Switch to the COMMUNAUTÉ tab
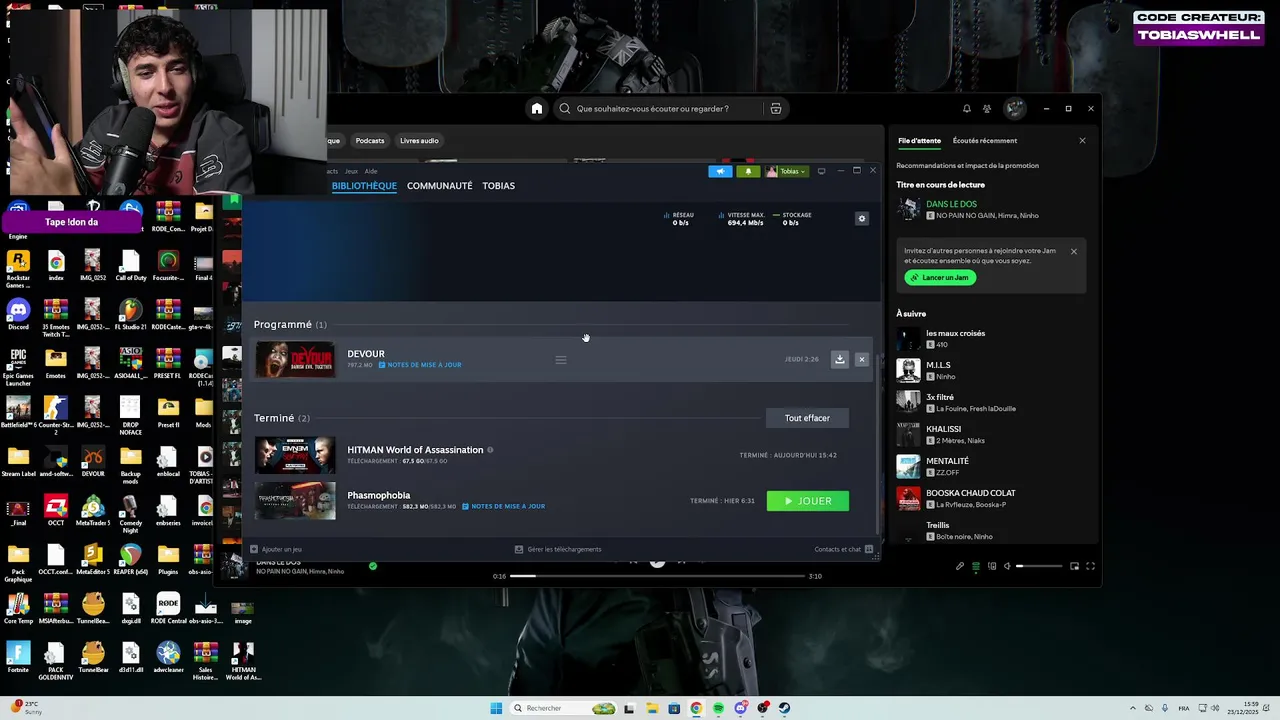The image size is (1280, 720). coord(439,186)
